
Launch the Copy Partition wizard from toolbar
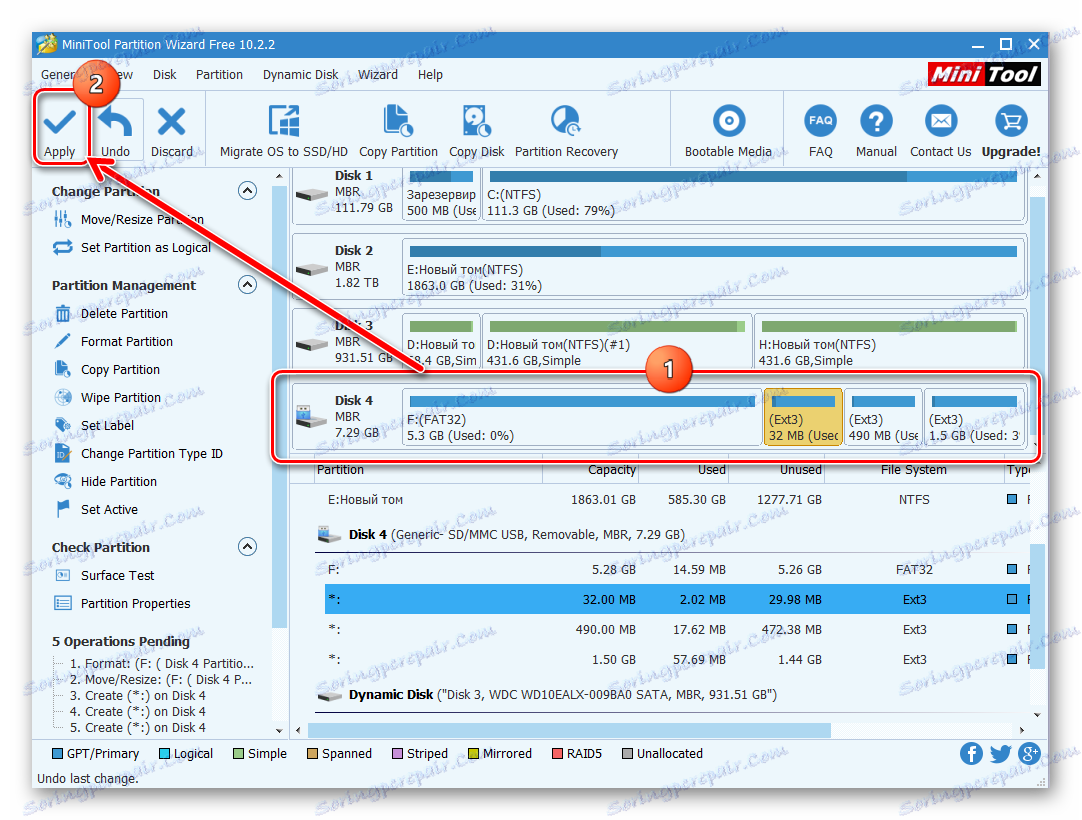click(x=398, y=131)
